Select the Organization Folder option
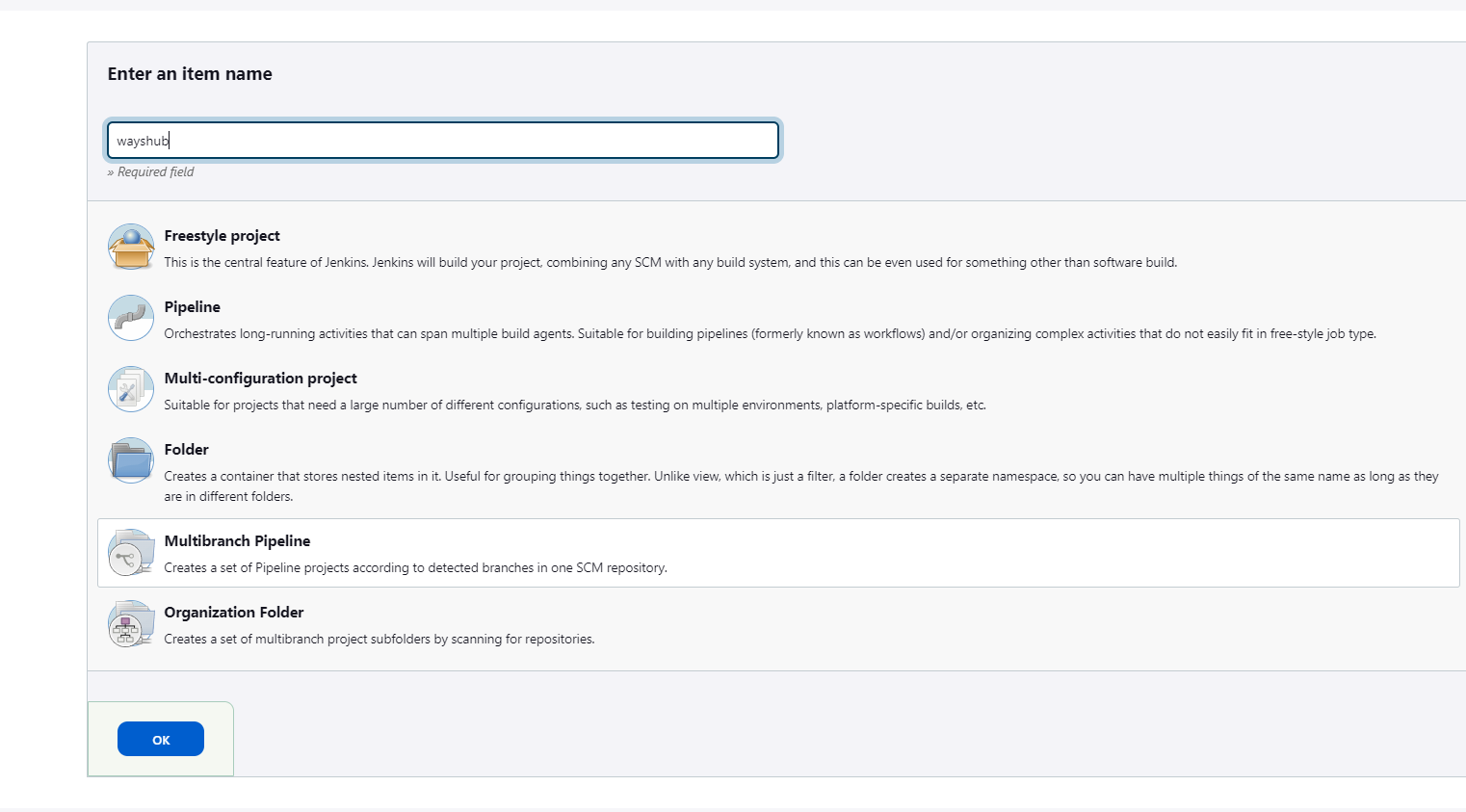This screenshot has width=1466, height=812. [233, 612]
